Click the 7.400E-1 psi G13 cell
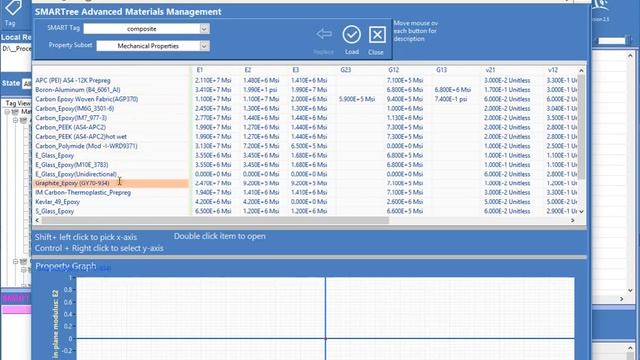The height and width of the screenshot is (360, 640). tap(451, 99)
